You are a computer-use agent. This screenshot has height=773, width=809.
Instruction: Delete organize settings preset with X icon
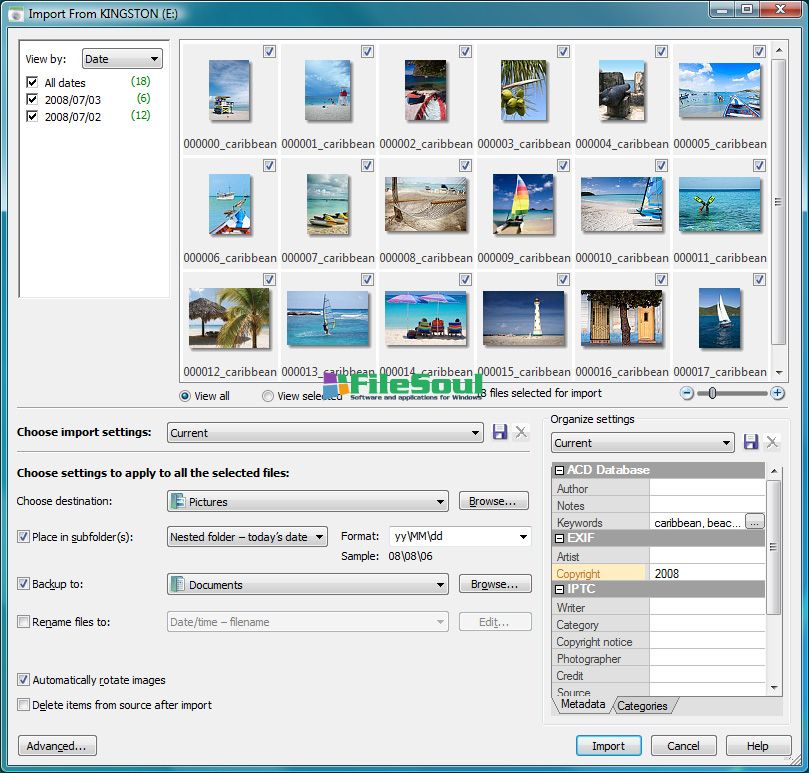coord(772,442)
